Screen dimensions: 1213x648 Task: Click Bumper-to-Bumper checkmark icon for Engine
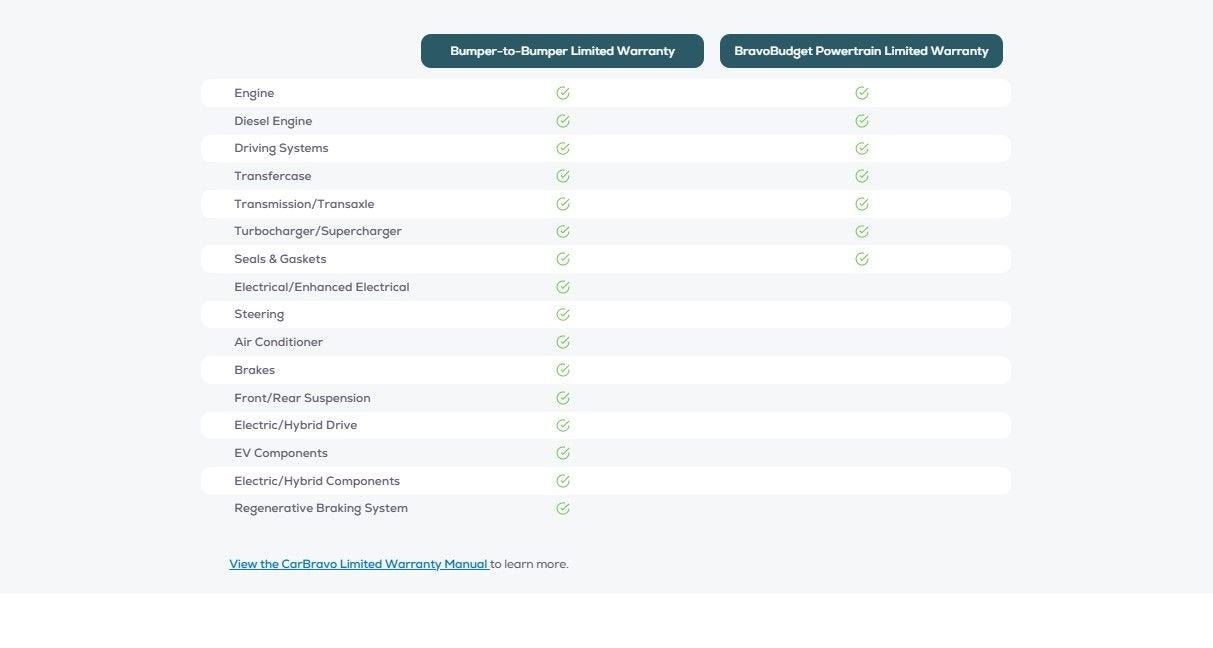[563, 93]
